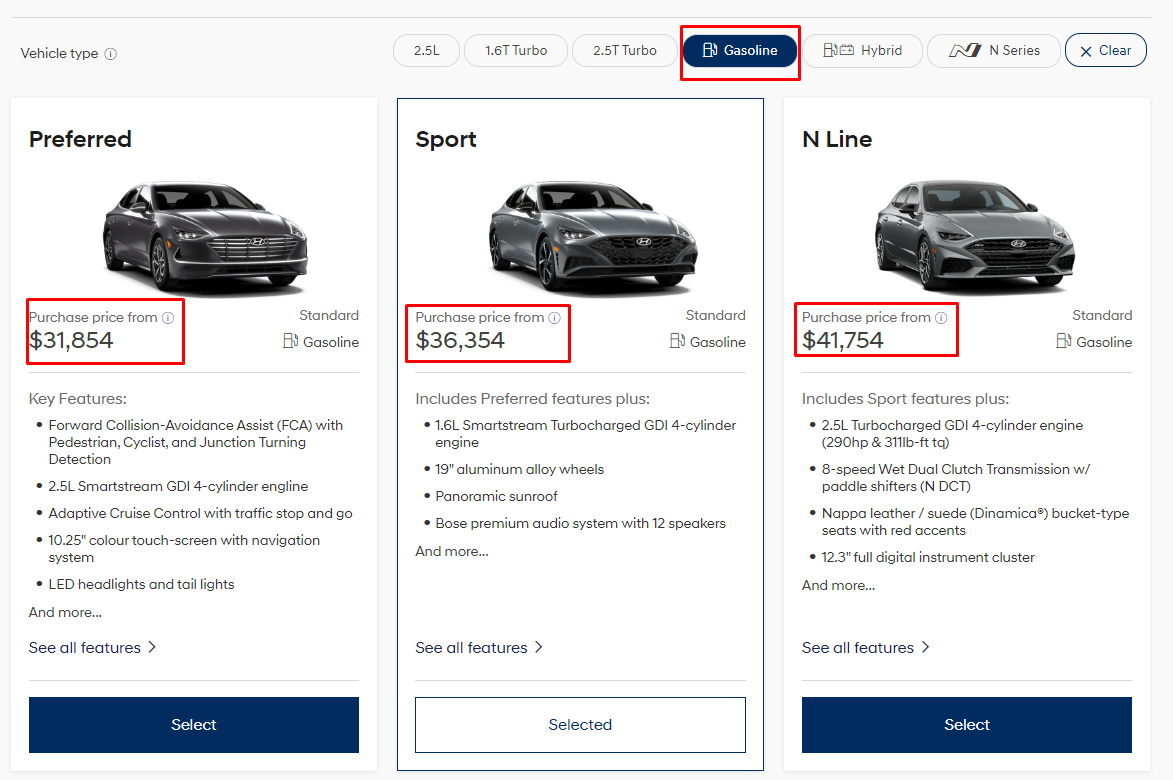Click '2.5L Smartstream GDI 4-cylinder' text
The width and height of the screenshot is (1173, 780).
178,487
